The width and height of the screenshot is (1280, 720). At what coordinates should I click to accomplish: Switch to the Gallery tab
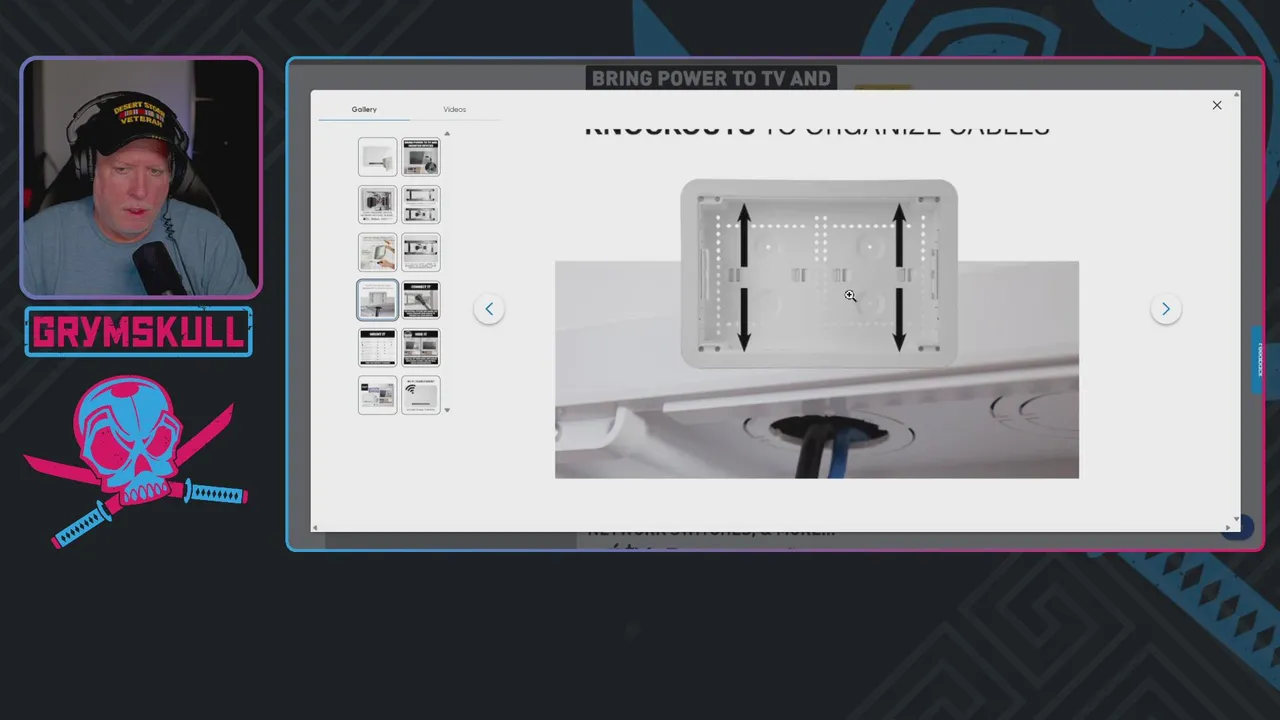pos(364,109)
